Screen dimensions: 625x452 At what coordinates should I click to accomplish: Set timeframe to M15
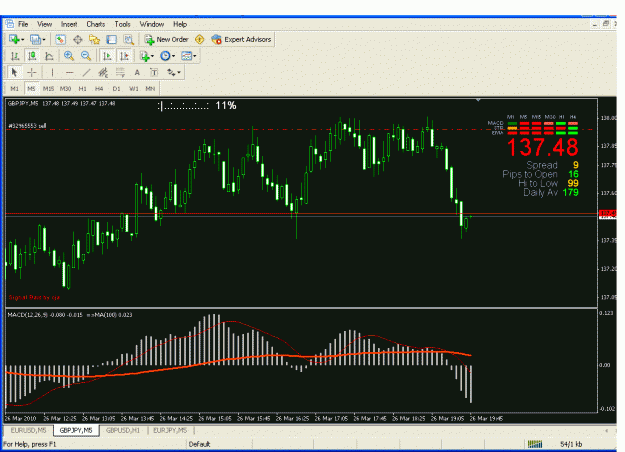[x=48, y=88]
